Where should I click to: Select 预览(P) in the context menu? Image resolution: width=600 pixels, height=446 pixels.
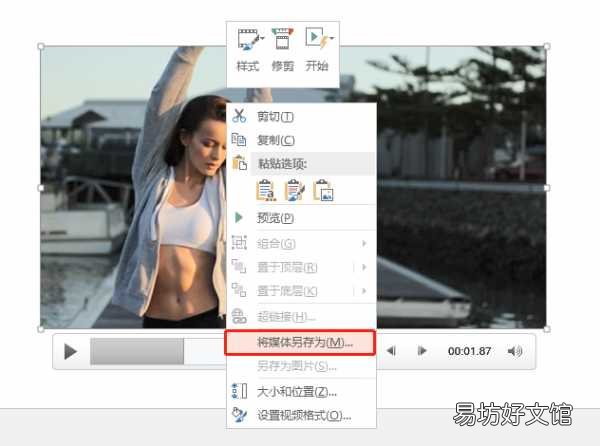tap(302, 218)
